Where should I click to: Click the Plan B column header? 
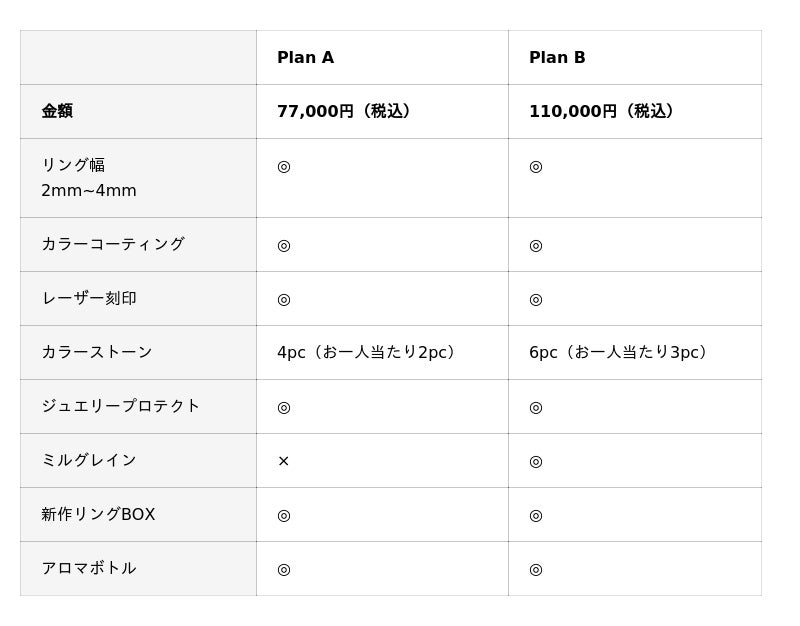click(x=557, y=58)
